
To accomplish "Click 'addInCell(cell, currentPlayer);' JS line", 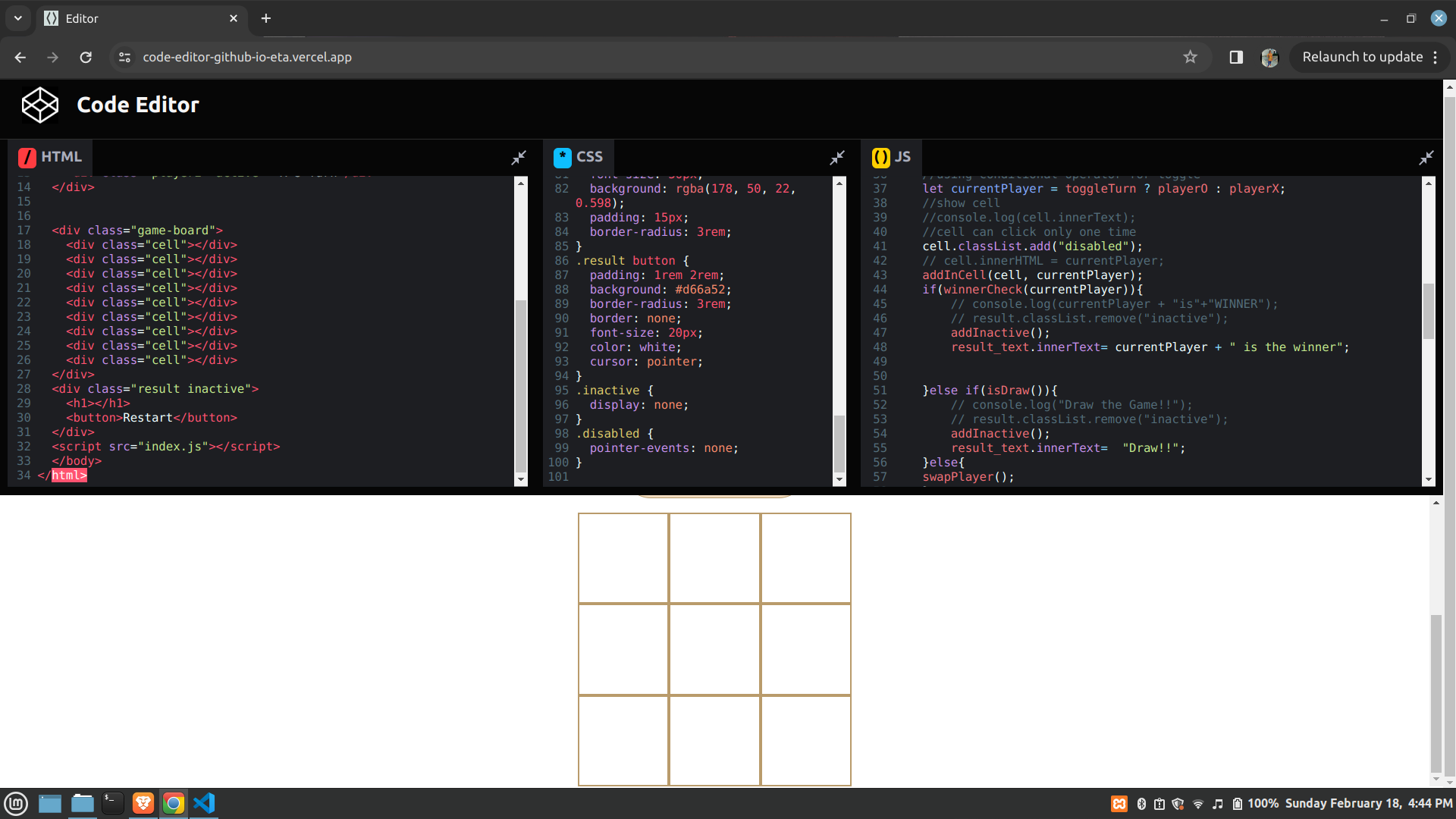I will point(1032,275).
